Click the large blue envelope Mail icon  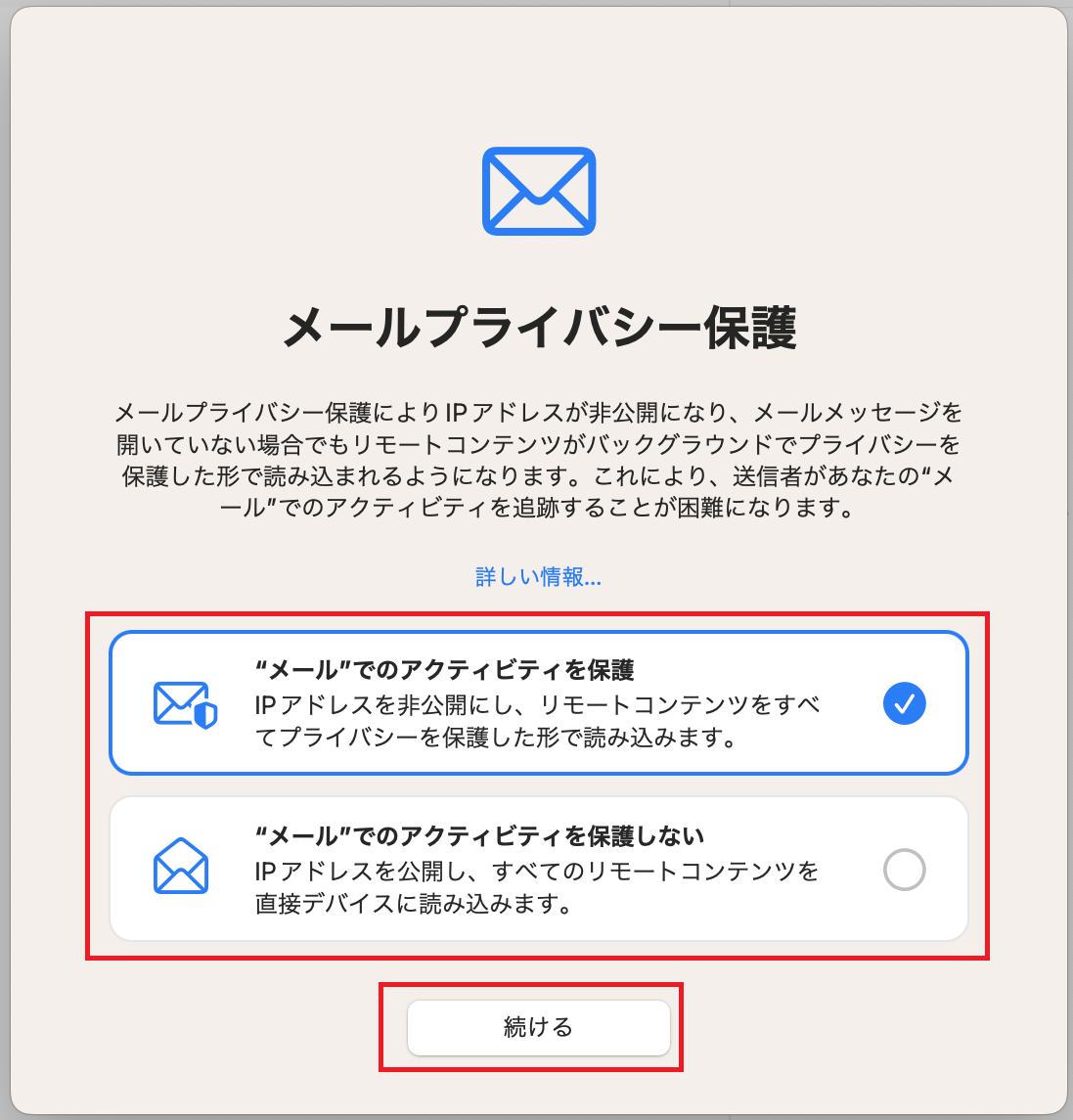[539, 191]
